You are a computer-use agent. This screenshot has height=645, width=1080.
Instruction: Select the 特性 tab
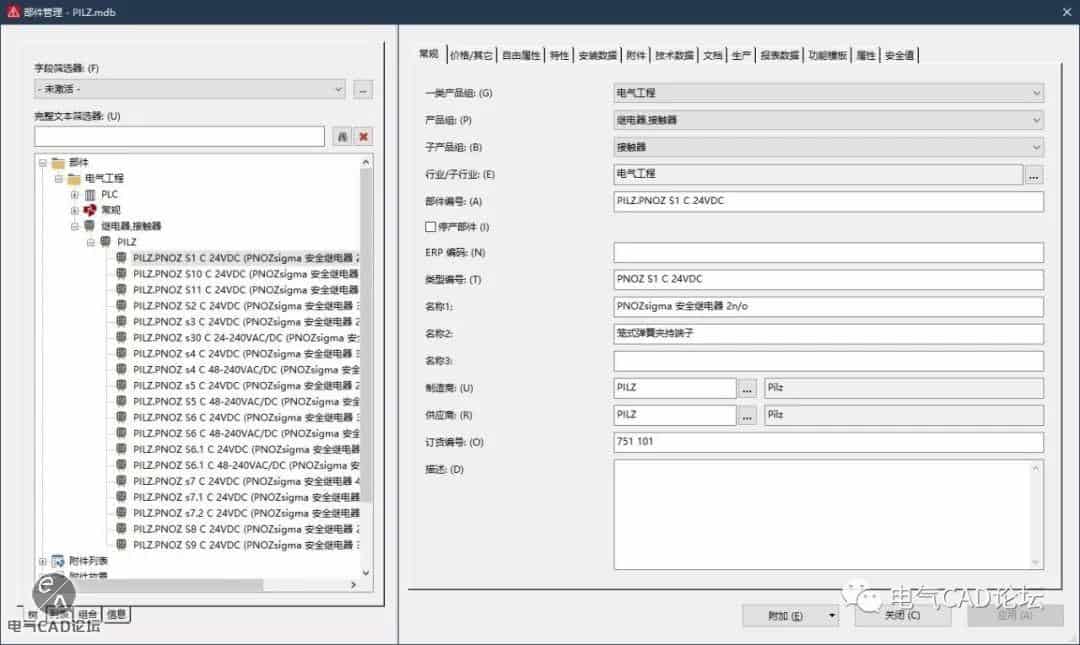click(x=559, y=55)
